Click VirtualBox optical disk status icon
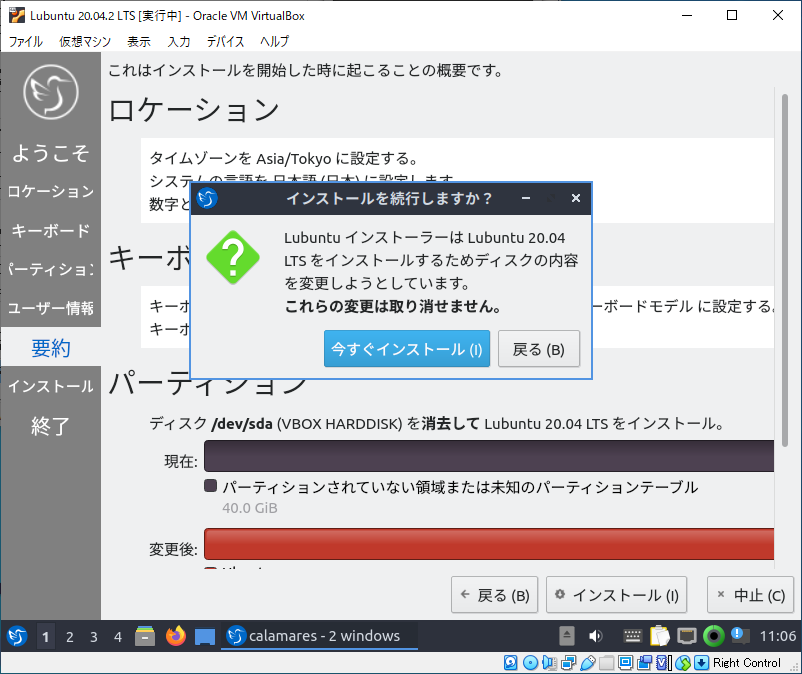Screen dimensions: 802x674 pos(530,663)
